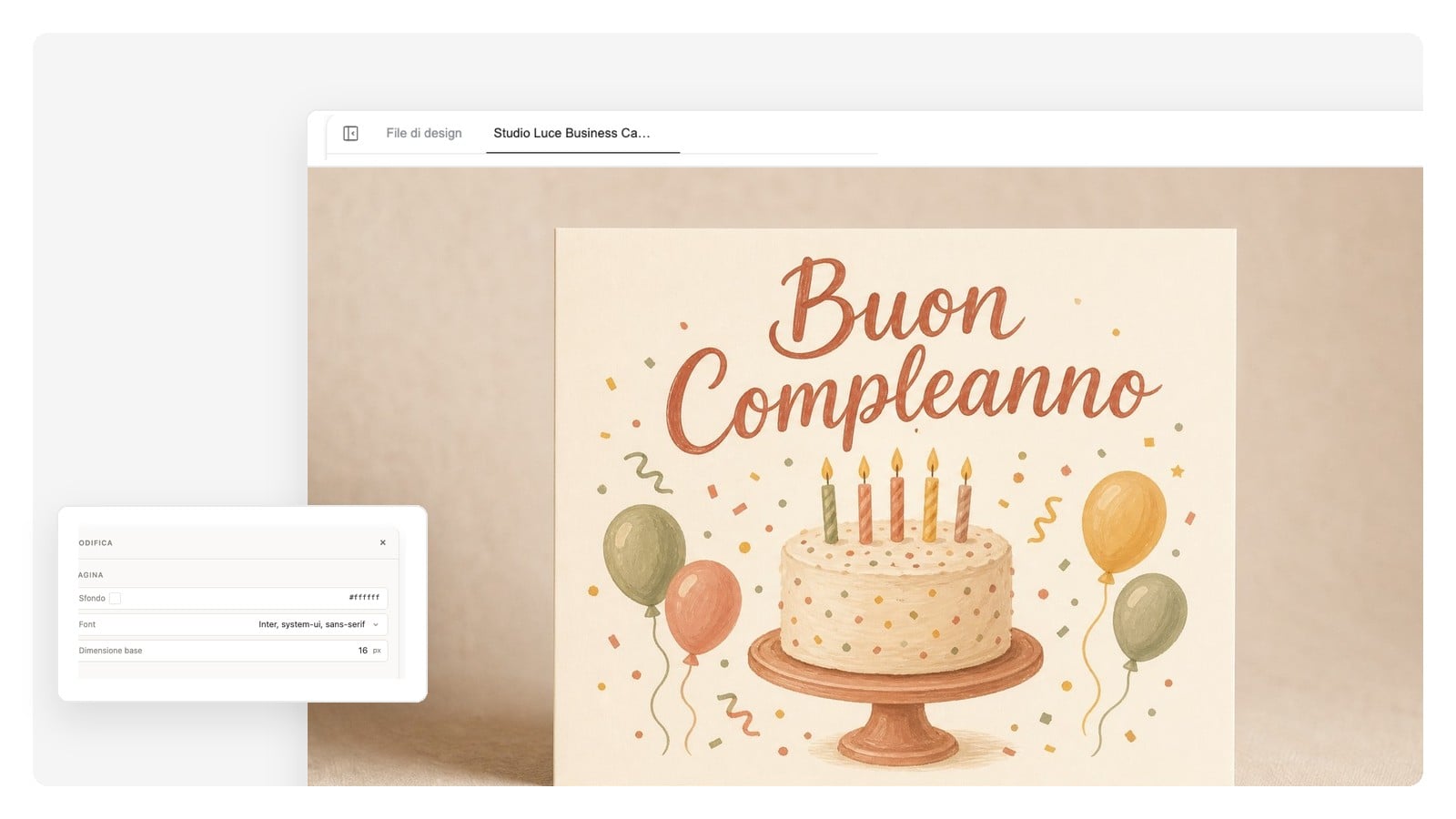
Task: Click the Sfondo label
Action: pos(92,598)
